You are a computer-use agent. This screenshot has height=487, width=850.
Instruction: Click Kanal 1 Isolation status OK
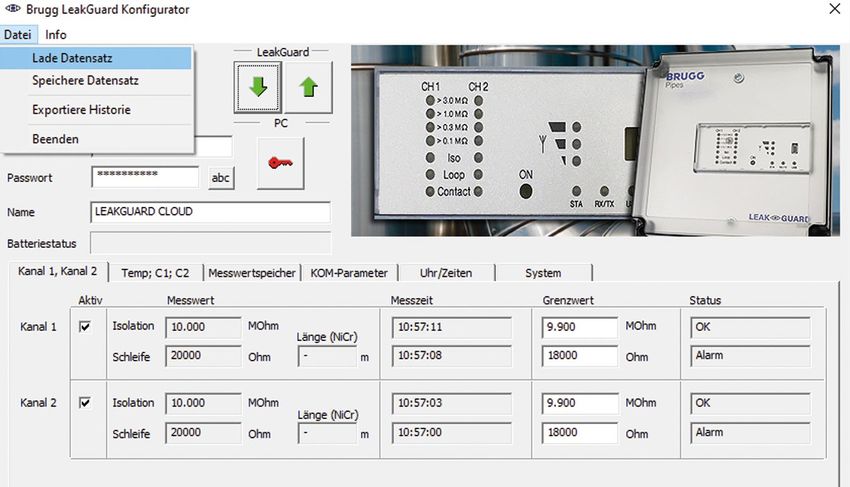click(750, 327)
